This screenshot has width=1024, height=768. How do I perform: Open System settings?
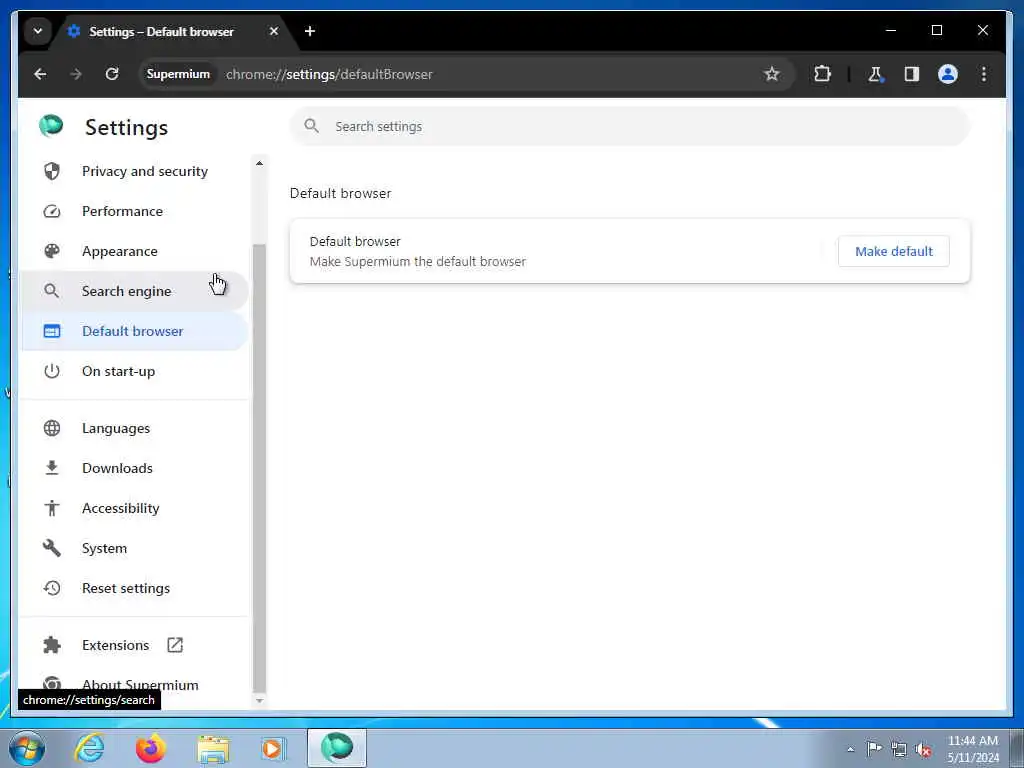(133, 549)
